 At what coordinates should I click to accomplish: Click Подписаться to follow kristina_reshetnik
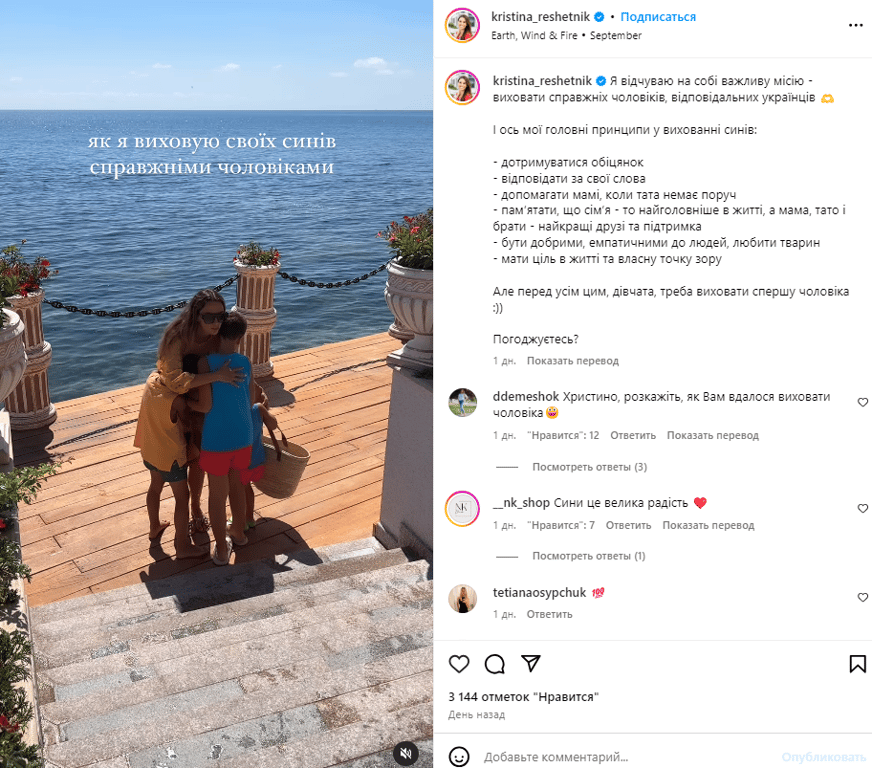[658, 17]
